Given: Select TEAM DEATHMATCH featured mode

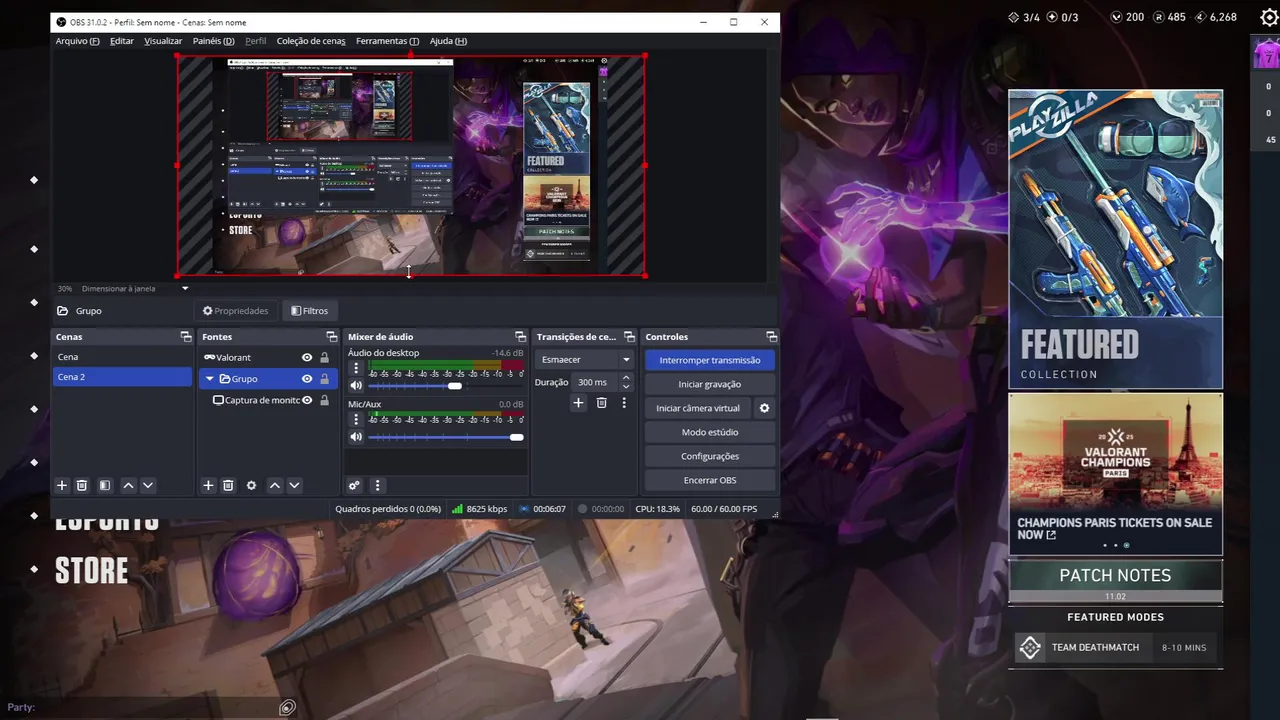Looking at the screenshot, I should coord(1115,647).
